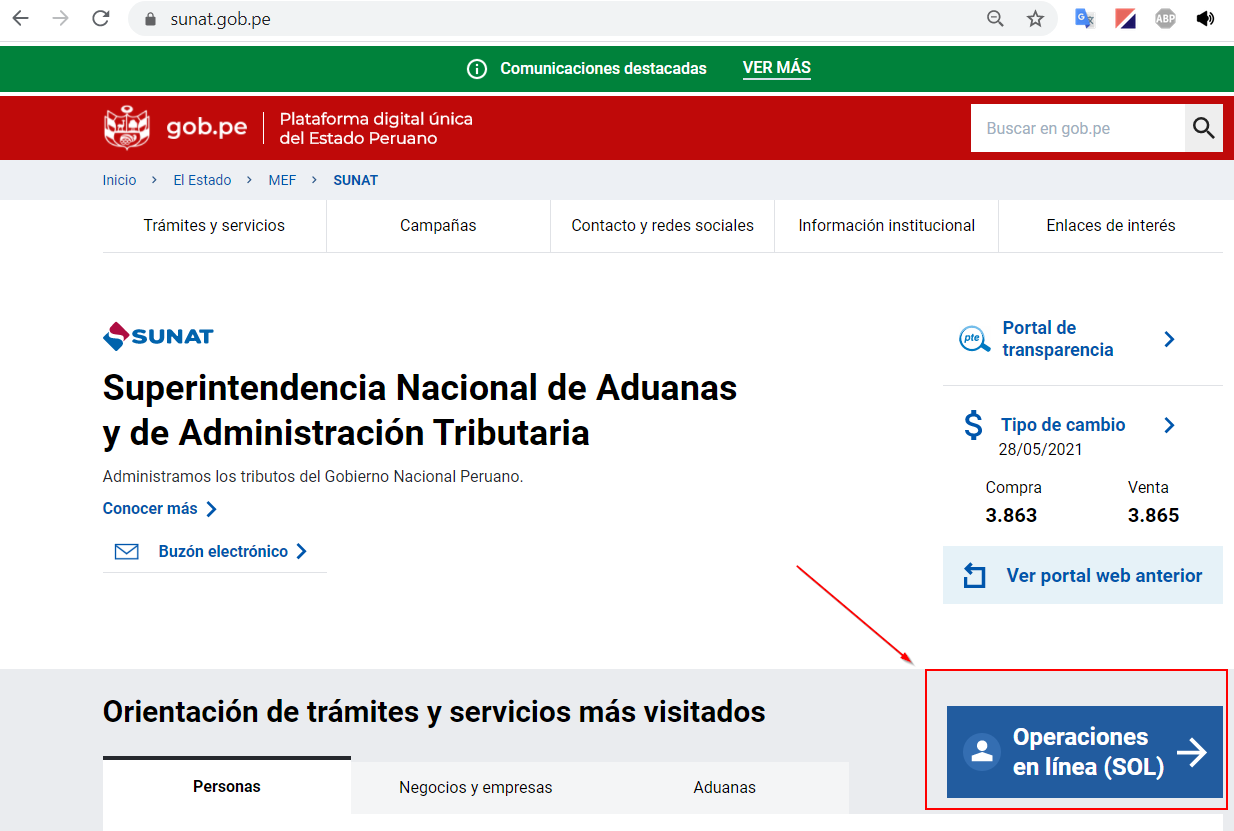
Task: Click the SUNAT logo
Action: pos(158,336)
